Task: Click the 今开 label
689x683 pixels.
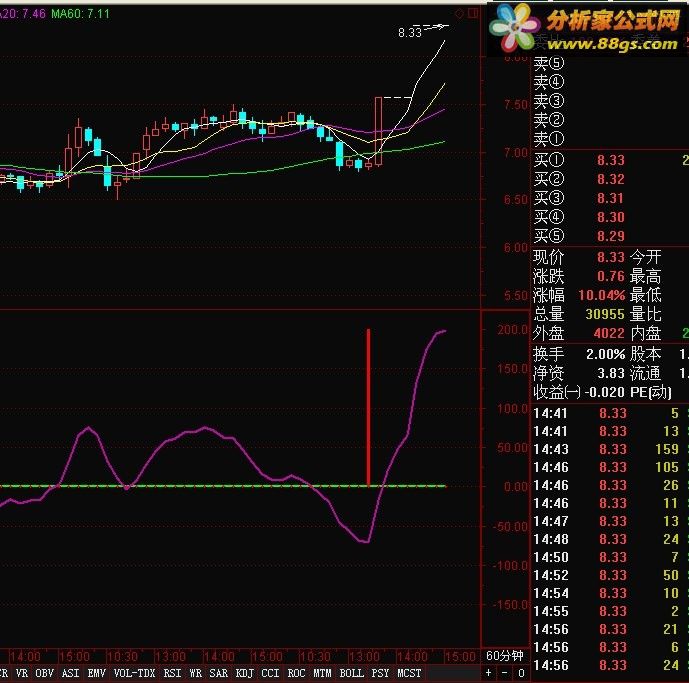Action: point(645,257)
